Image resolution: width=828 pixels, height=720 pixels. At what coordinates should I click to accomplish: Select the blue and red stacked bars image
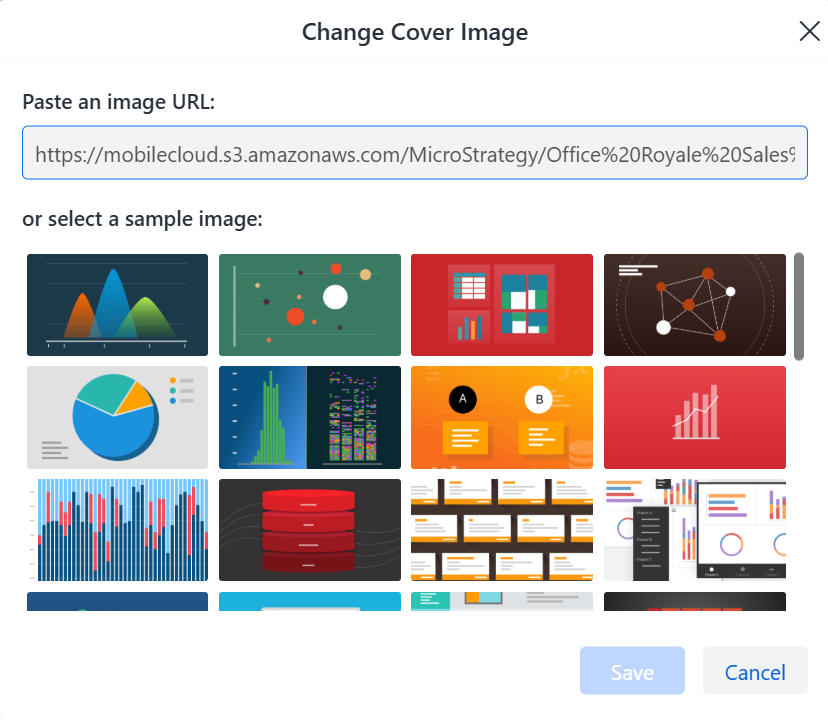tap(118, 530)
